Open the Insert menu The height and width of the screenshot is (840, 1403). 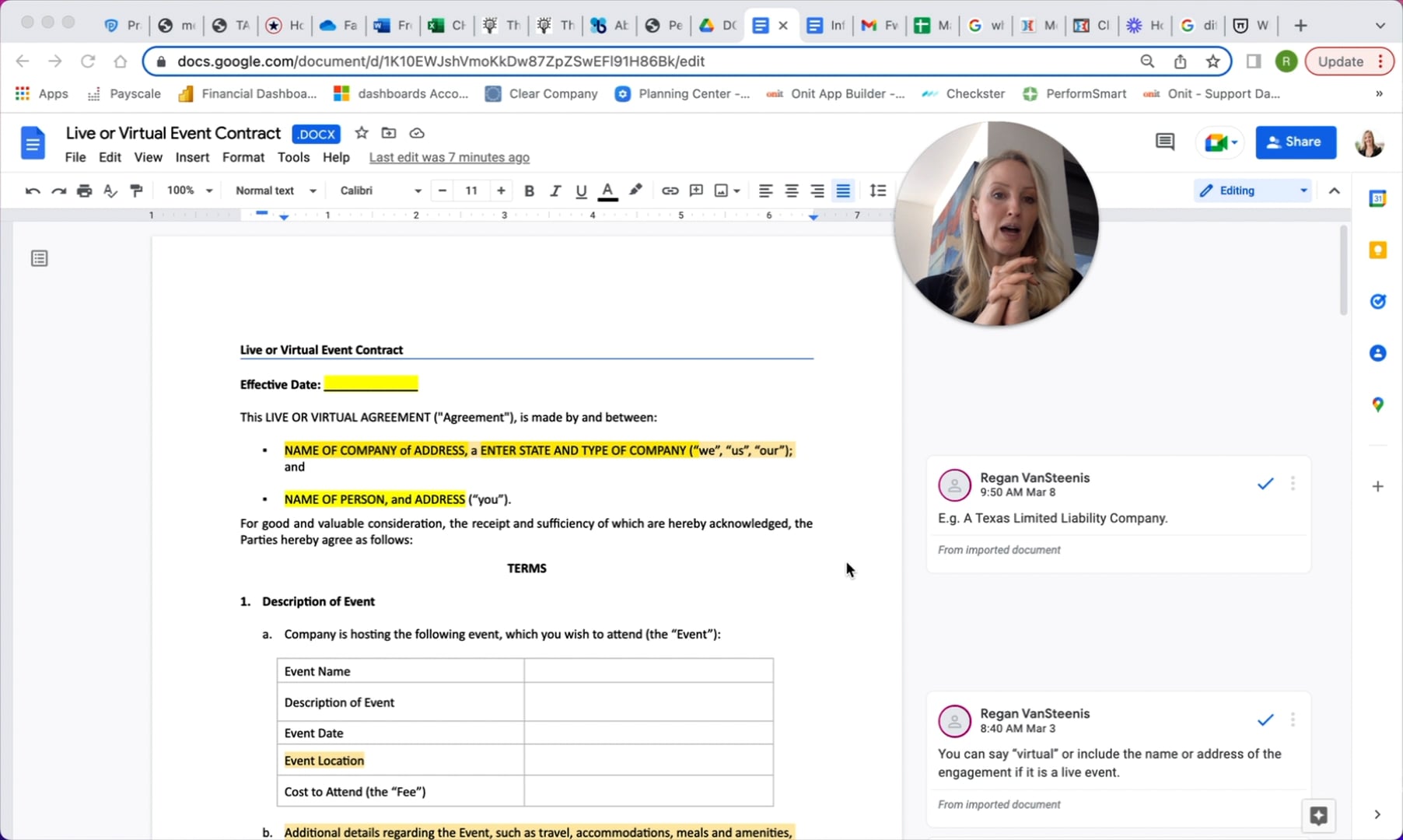[192, 157]
